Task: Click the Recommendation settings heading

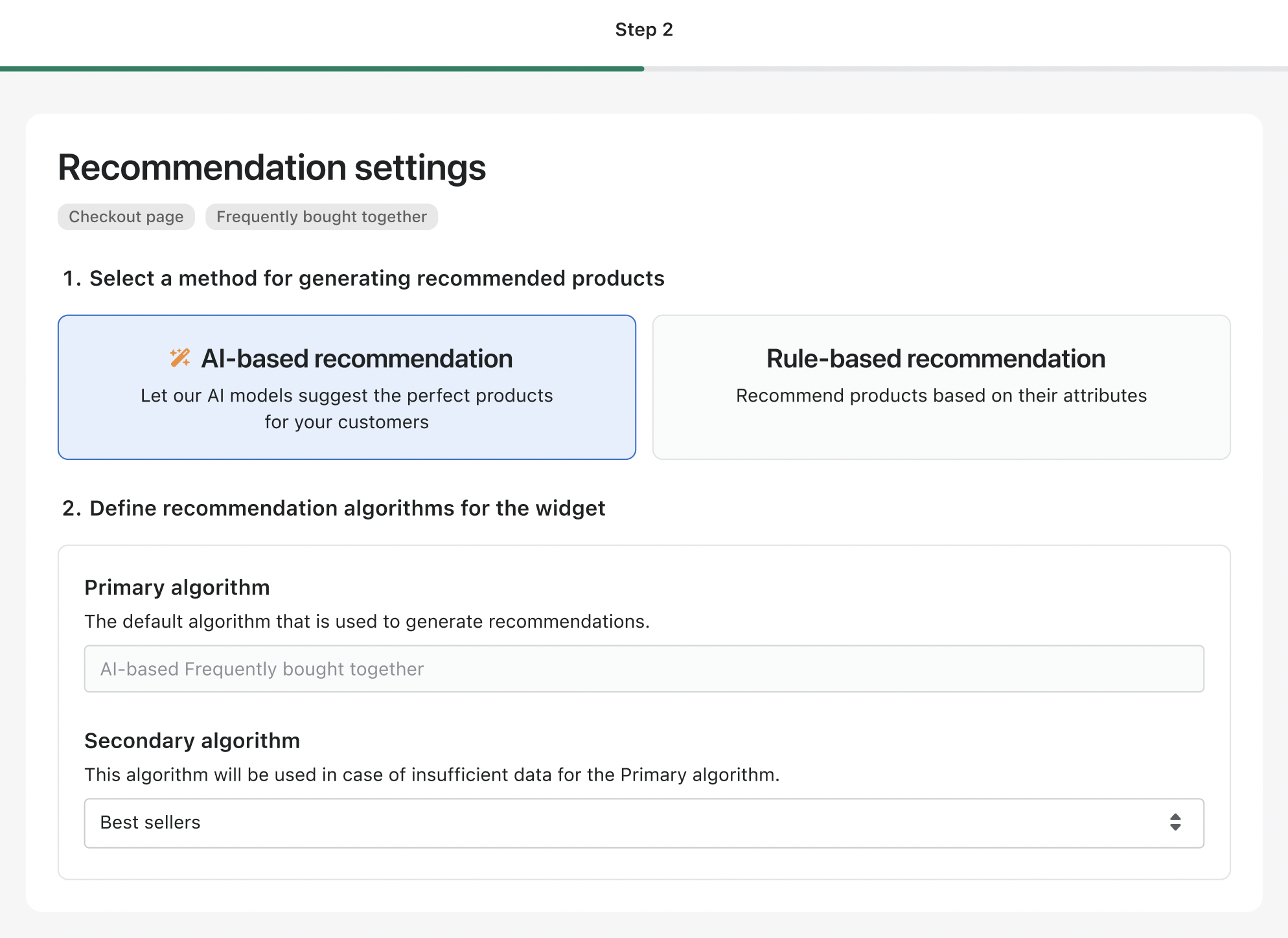Action: [x=271, y=167]
